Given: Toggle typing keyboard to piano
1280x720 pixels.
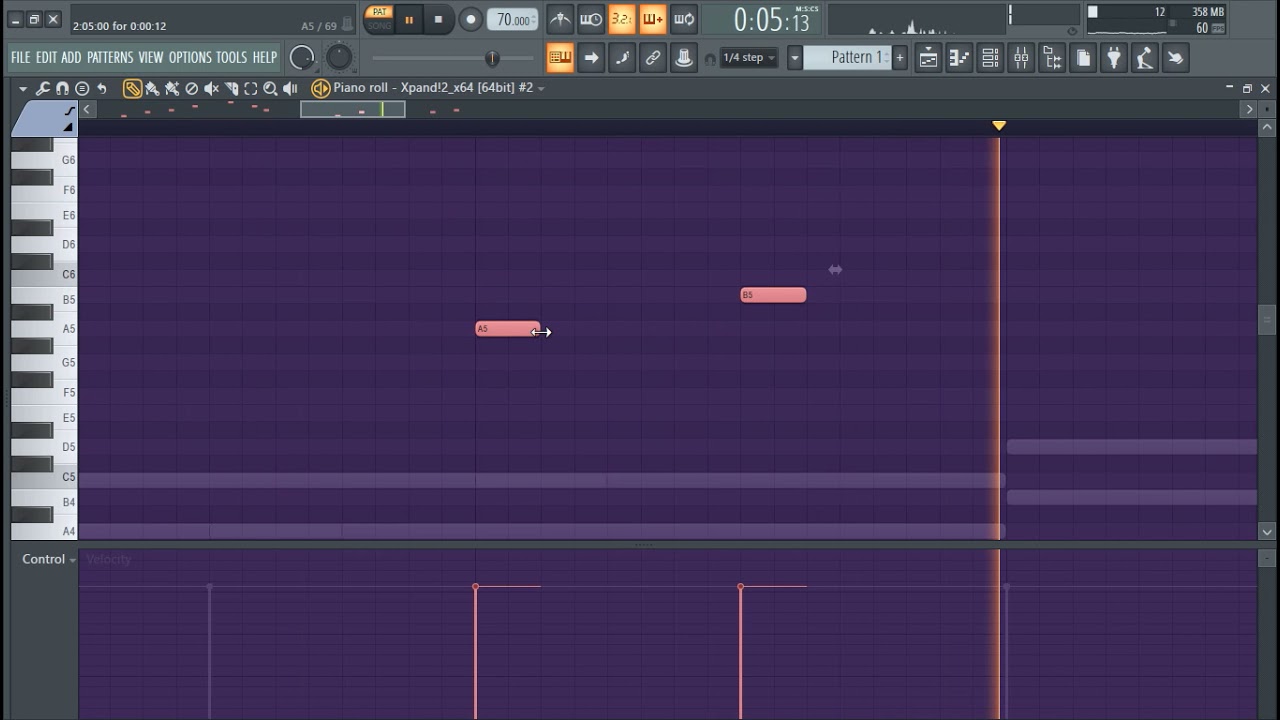Looking at the screenshot, I should (560, 58).
